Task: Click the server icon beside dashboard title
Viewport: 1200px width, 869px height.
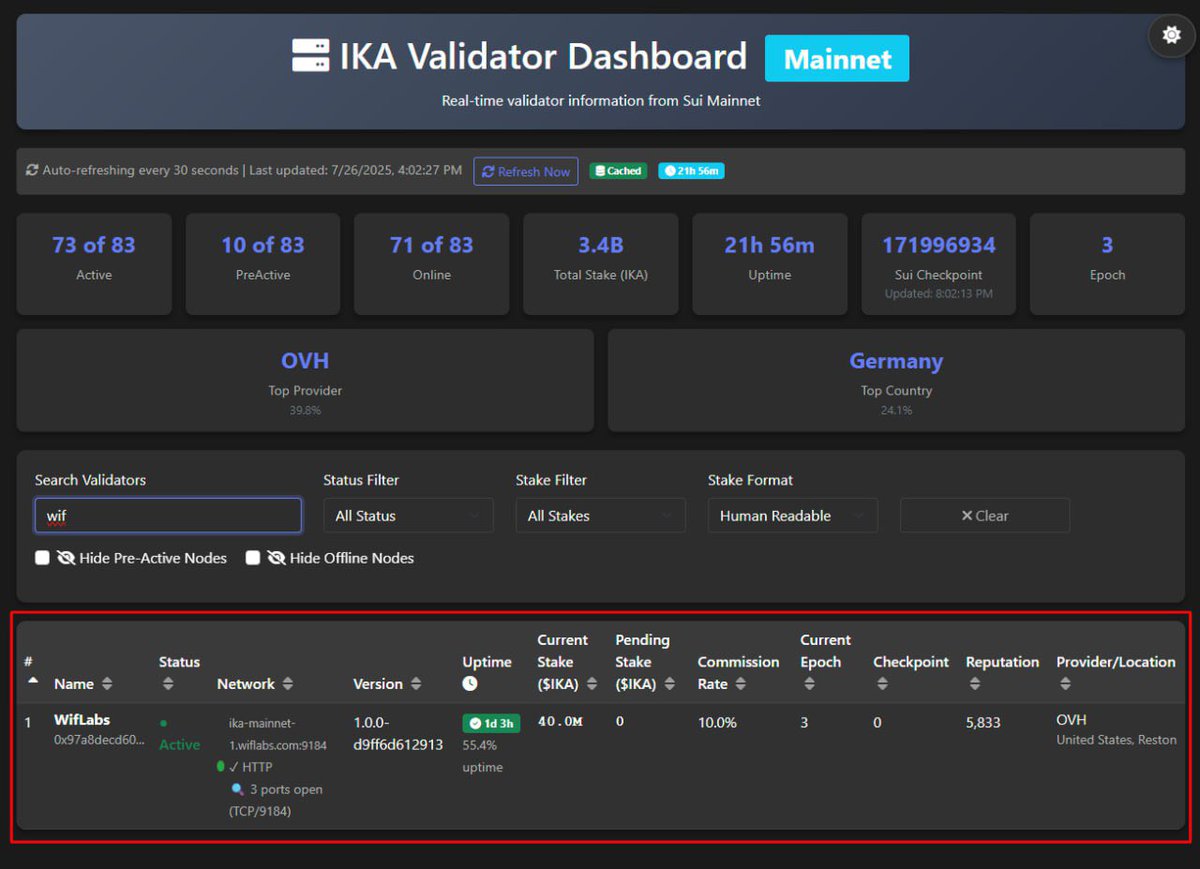Action: tap(310, 56)
